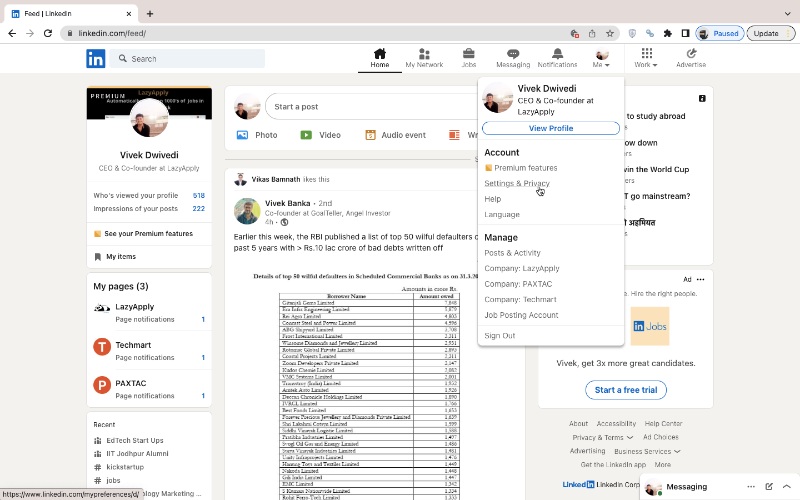Open the Home feed icon
800x500 pixels.
pos(380,54)
